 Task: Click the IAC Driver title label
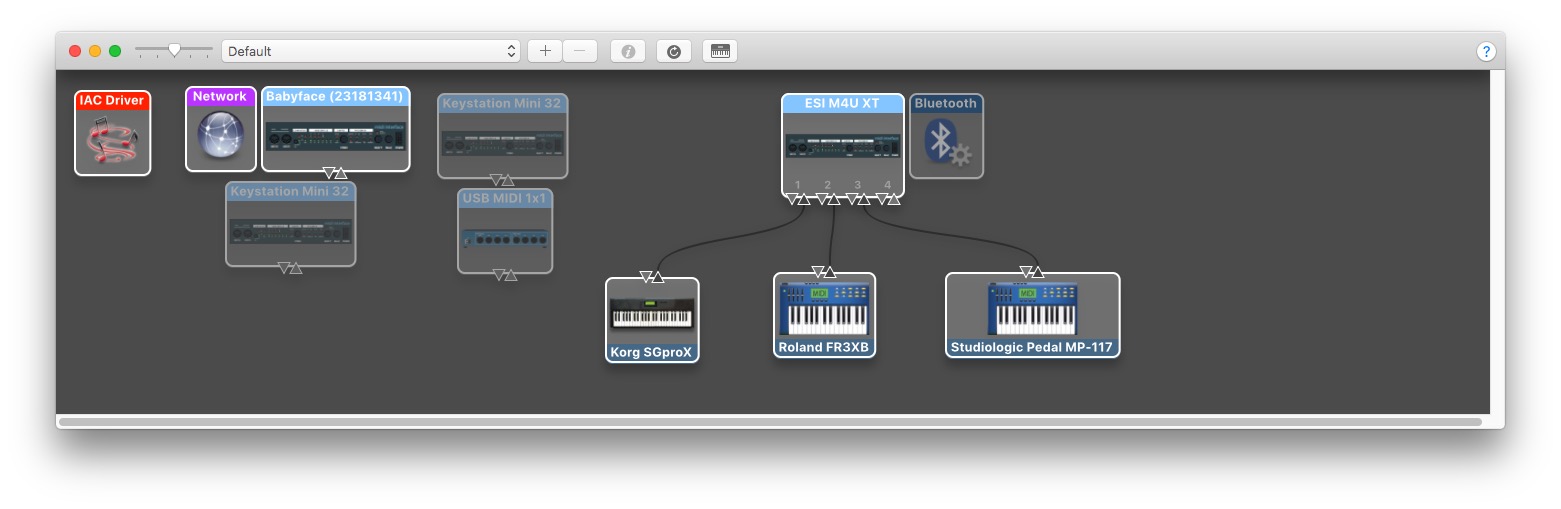pyautogui.click(x=112, y=101)
